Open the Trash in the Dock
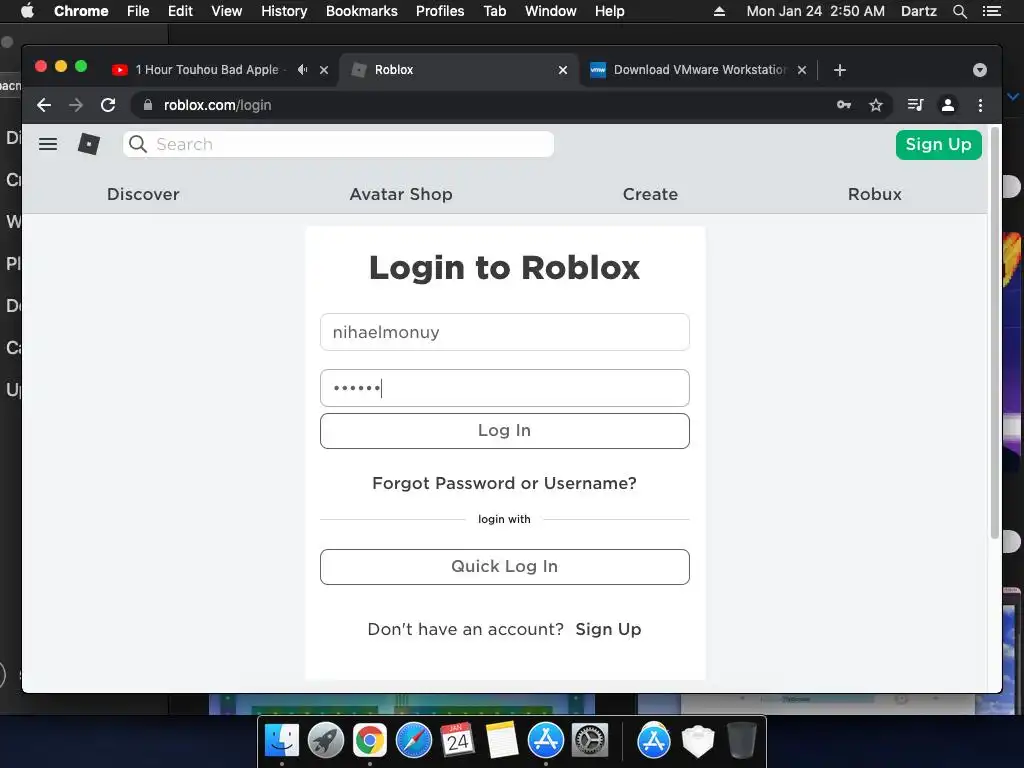The image size is (1024, 768). (x=742, y=740)
